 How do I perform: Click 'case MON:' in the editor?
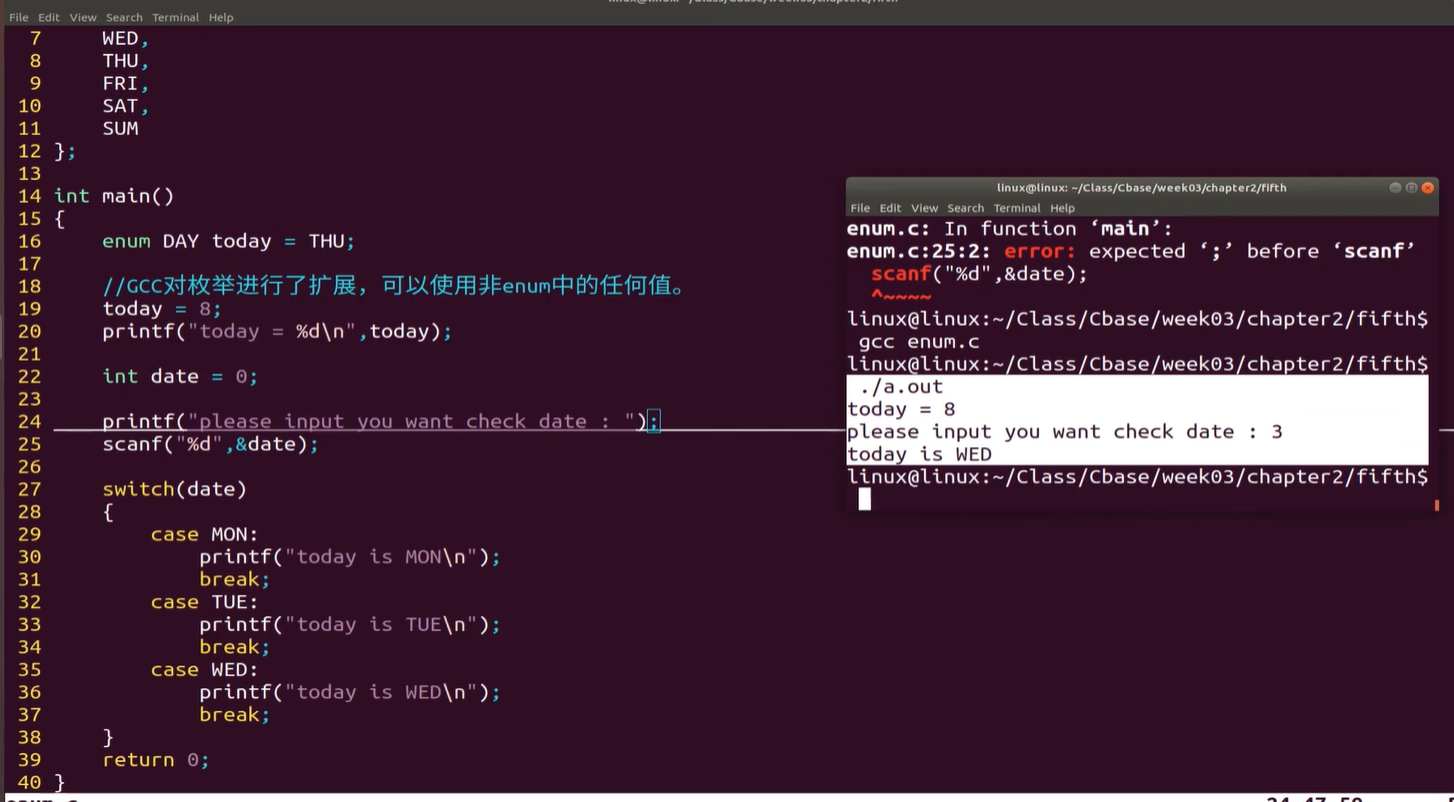(204, 534)
